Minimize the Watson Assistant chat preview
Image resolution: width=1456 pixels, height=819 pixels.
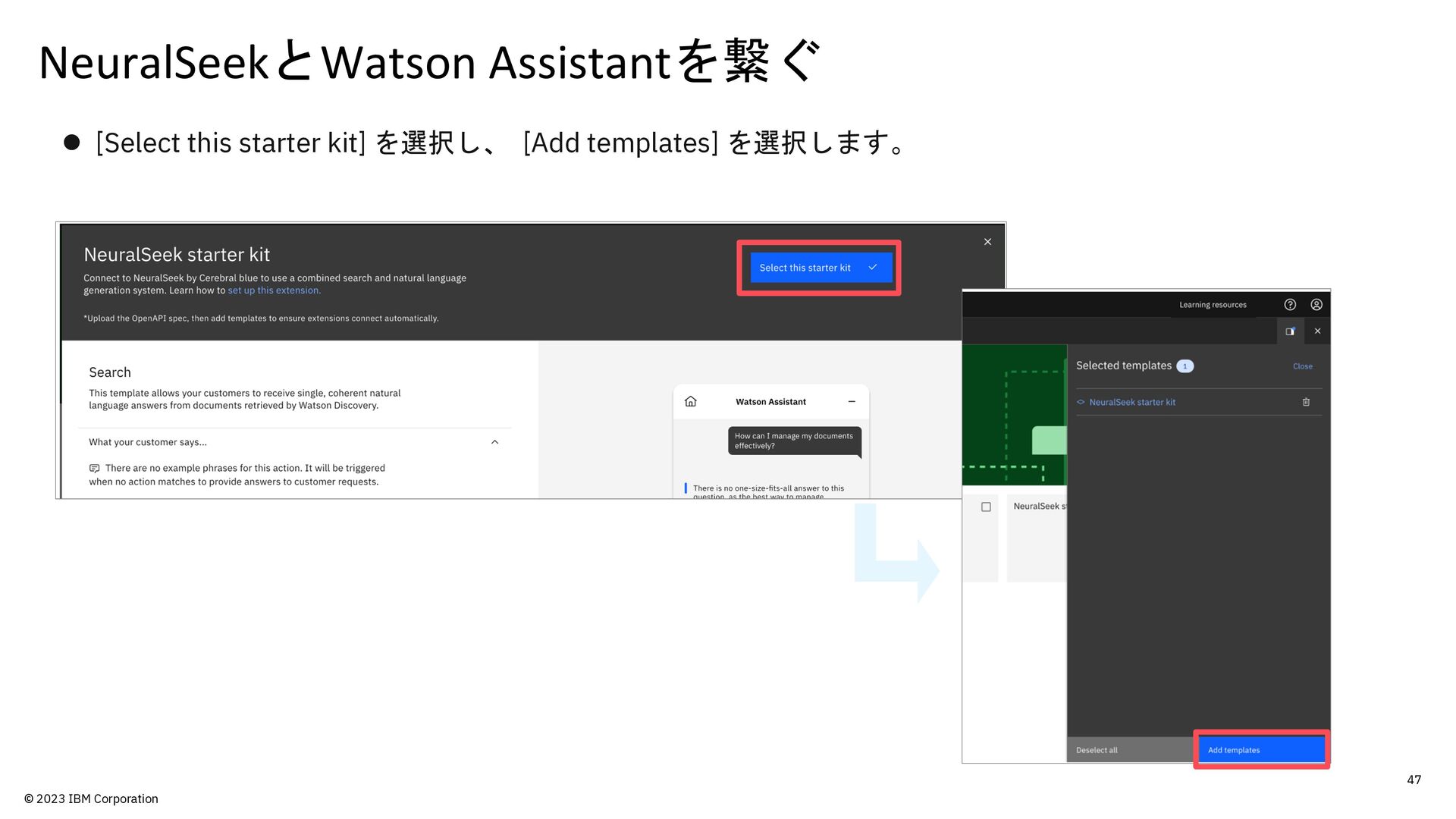[x=852, y=401]
